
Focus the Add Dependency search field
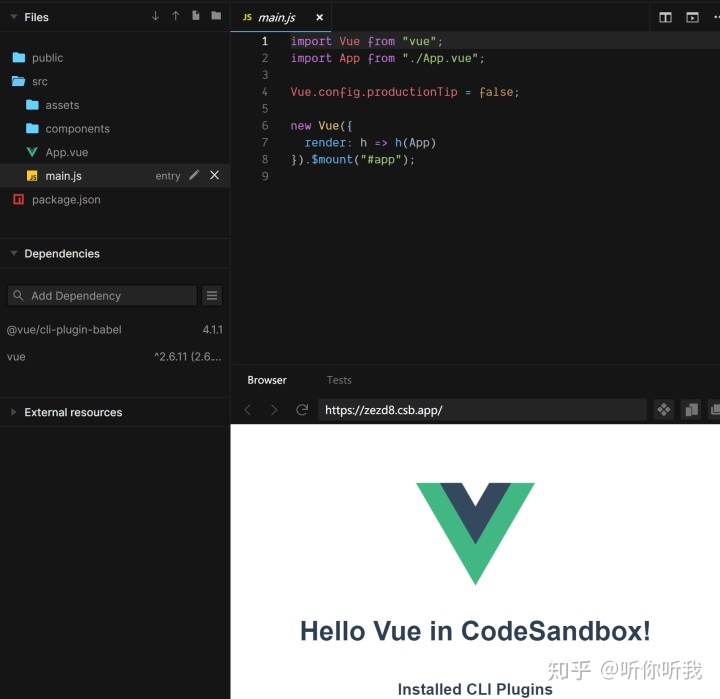click(x=102, y=296)
